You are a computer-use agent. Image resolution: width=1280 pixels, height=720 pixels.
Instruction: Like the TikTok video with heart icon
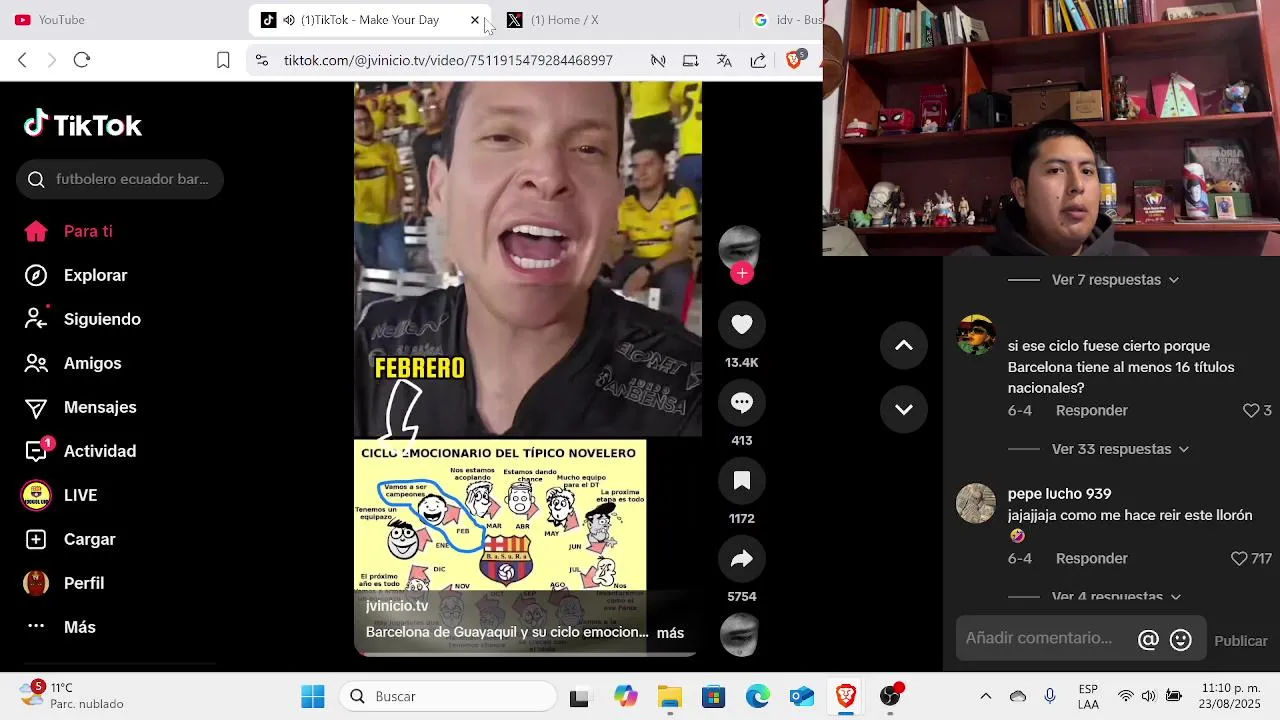[x=742, y=324]
